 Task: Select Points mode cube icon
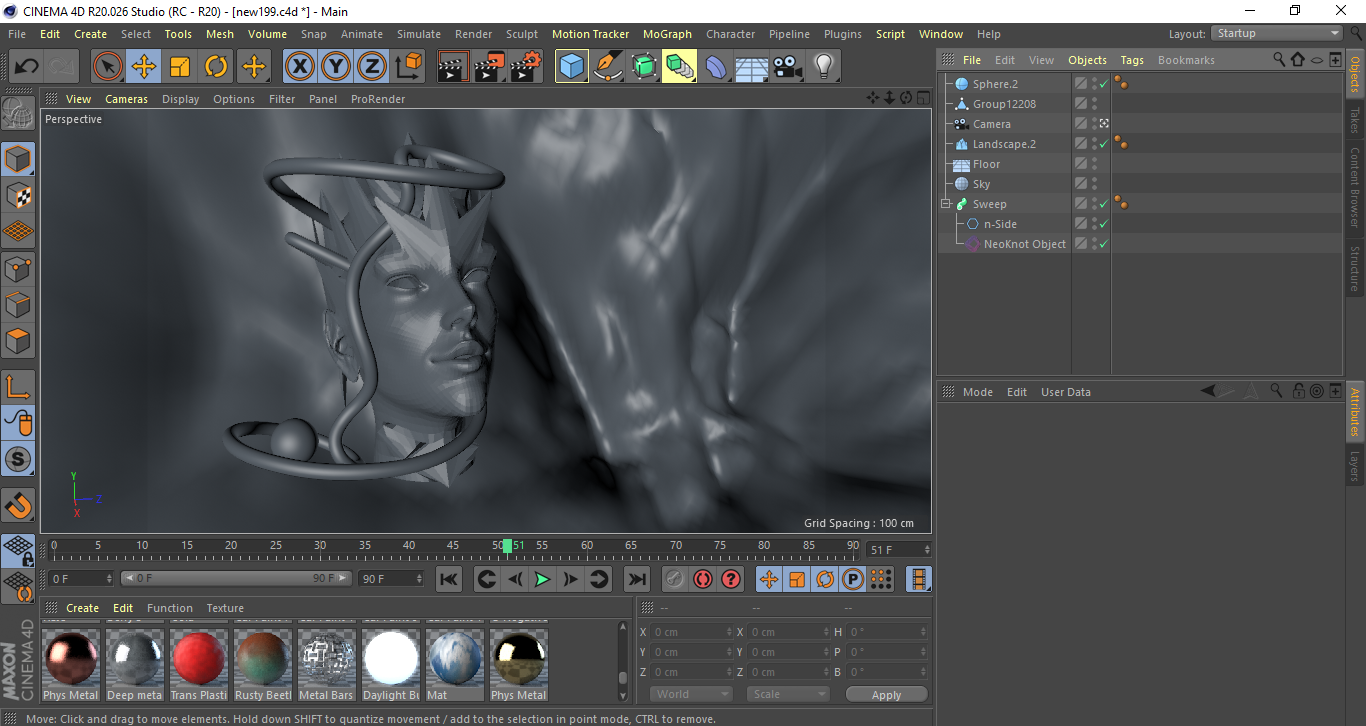(x=18, y=268)
